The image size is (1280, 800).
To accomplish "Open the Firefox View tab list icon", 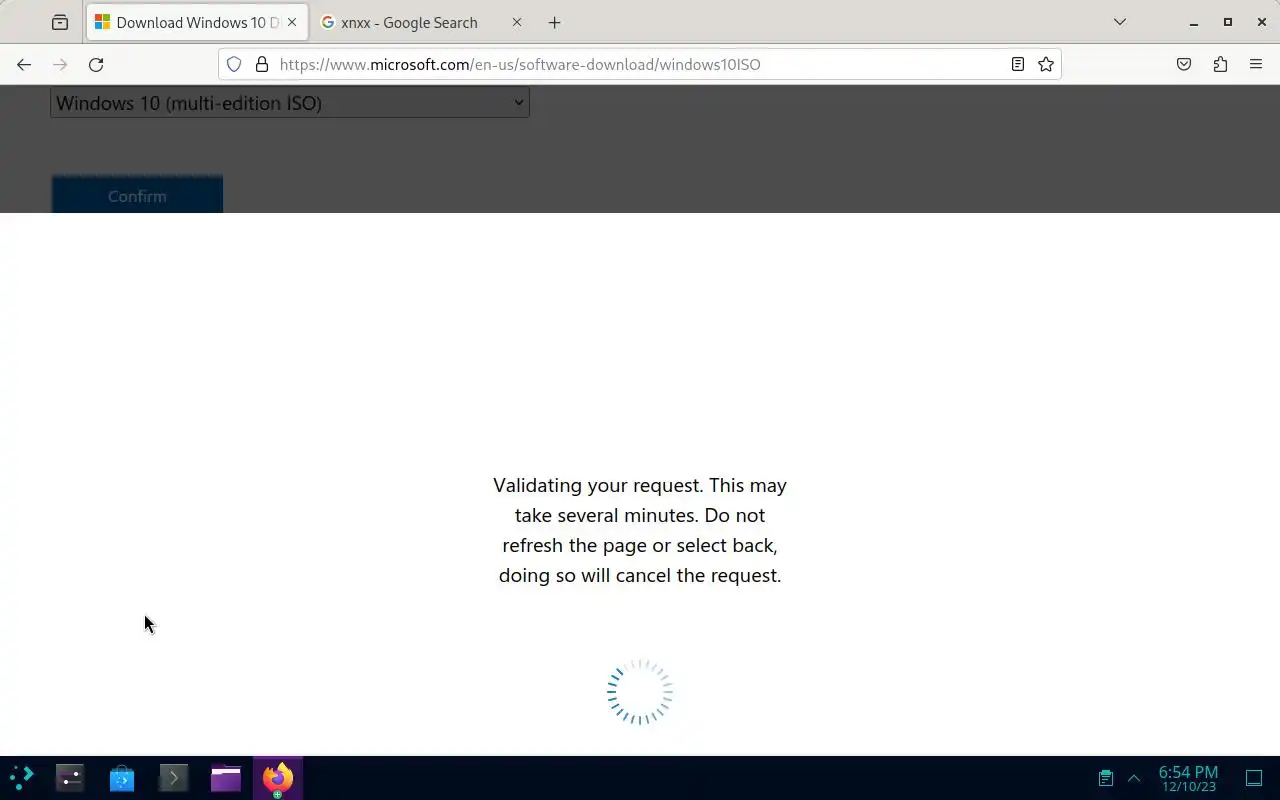I will pos(60,22).
